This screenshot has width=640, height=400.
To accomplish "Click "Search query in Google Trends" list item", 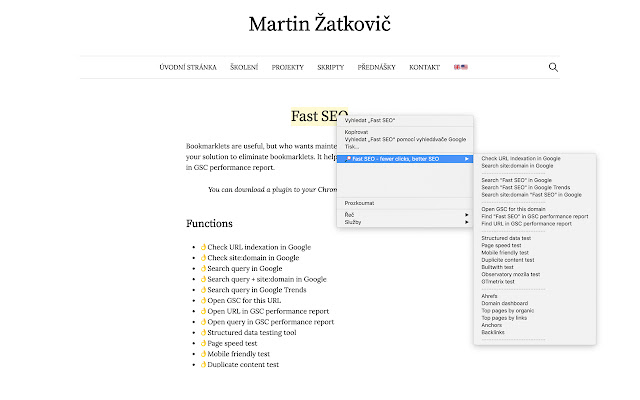I will tap(257, 290).
